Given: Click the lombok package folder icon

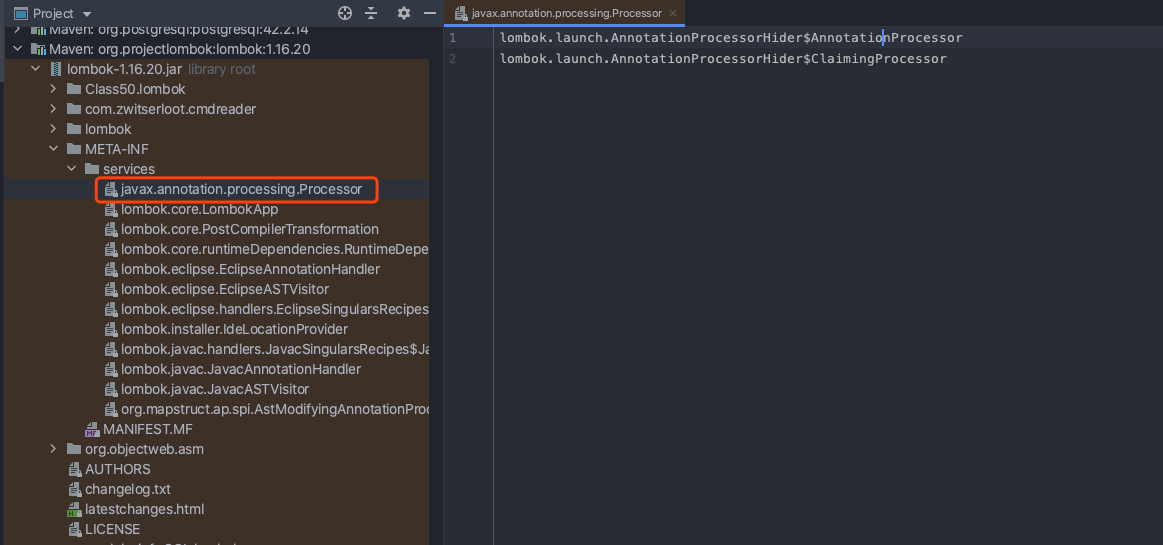Looking at the screenshot, I should pos(73,130).
